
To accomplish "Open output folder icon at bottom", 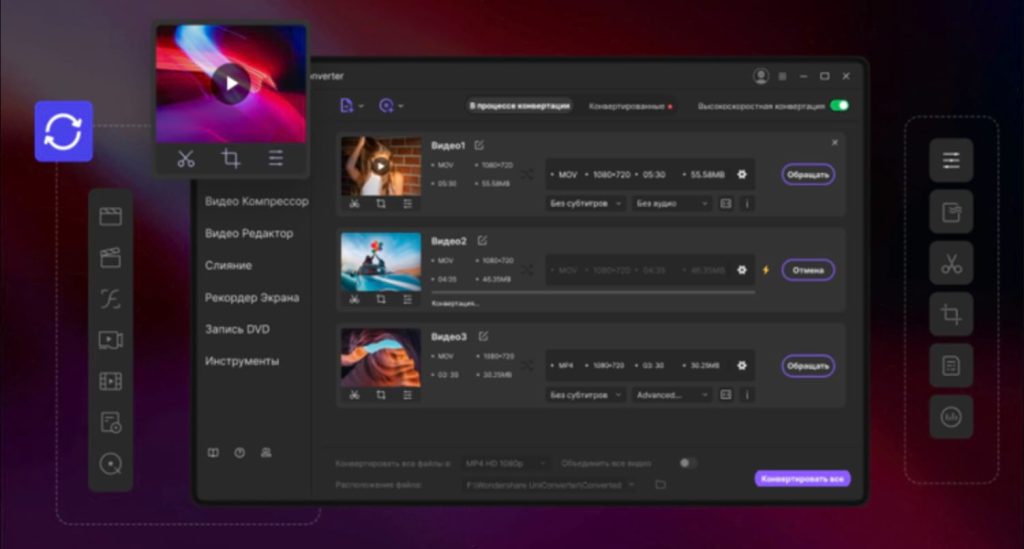I will [660, 484].
